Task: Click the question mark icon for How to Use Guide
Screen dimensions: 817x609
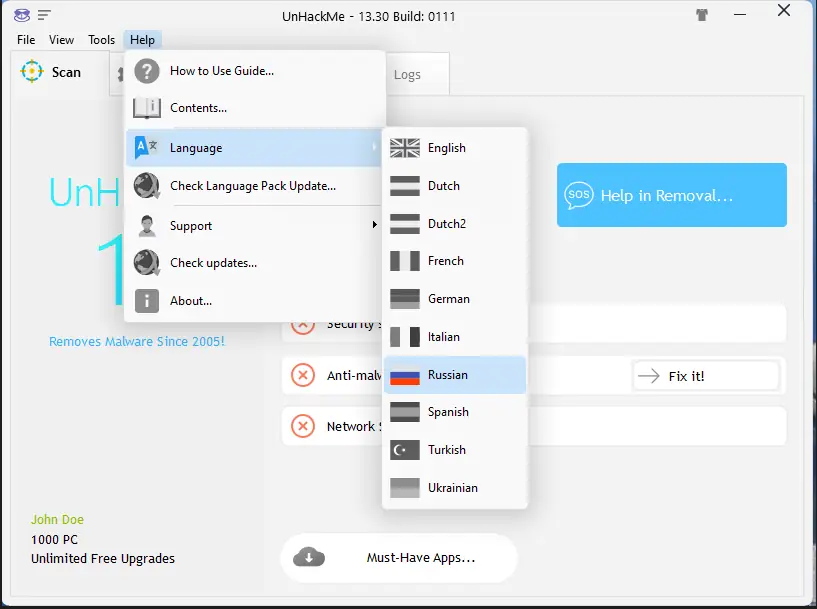Action: pyautogui.click(x=147, y=71)
